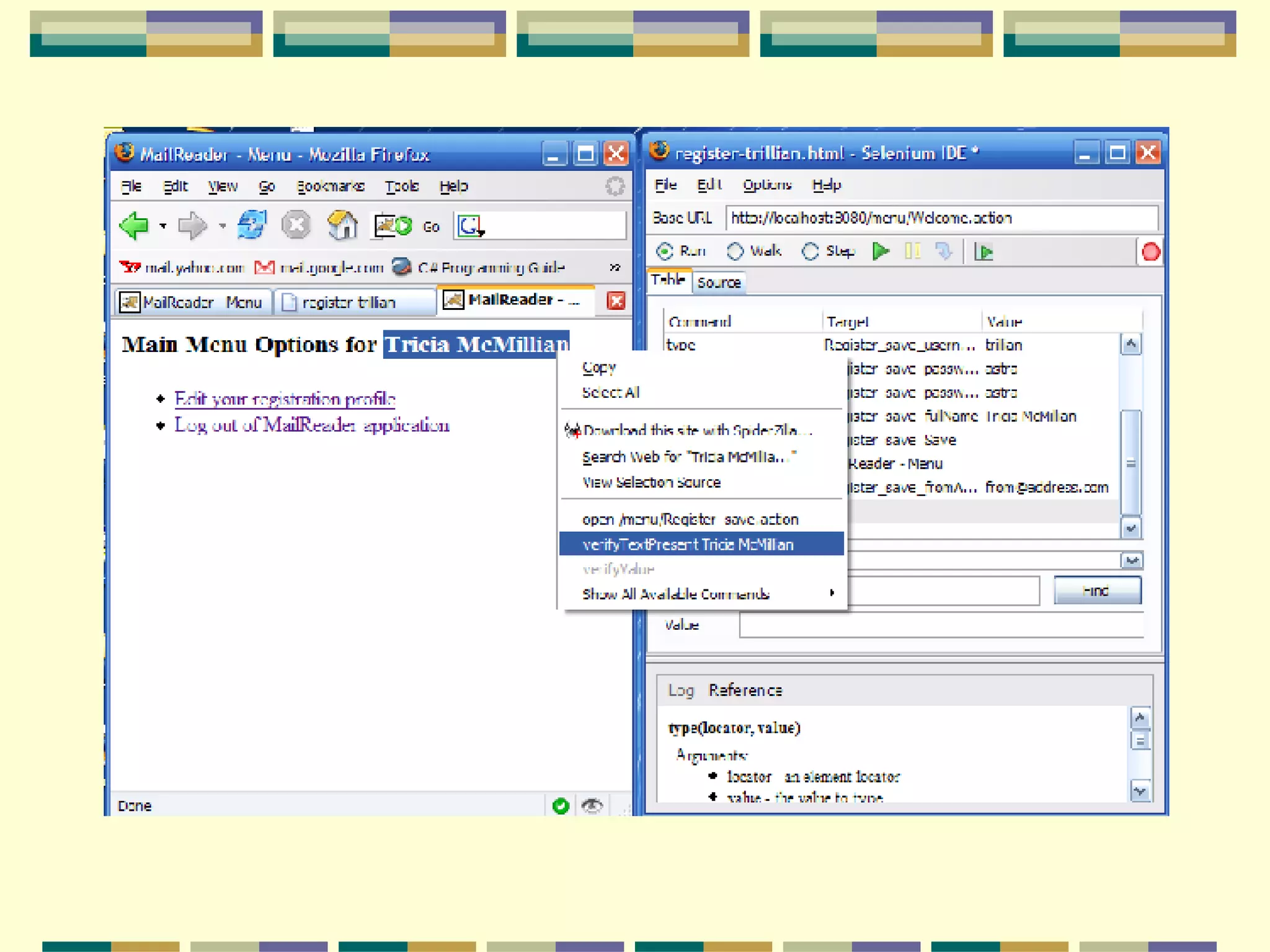Image resolution: width=1270 pixels, height=952 pixels.
Task: Click the Edit your registration profile link
Action: click(285, 399)
